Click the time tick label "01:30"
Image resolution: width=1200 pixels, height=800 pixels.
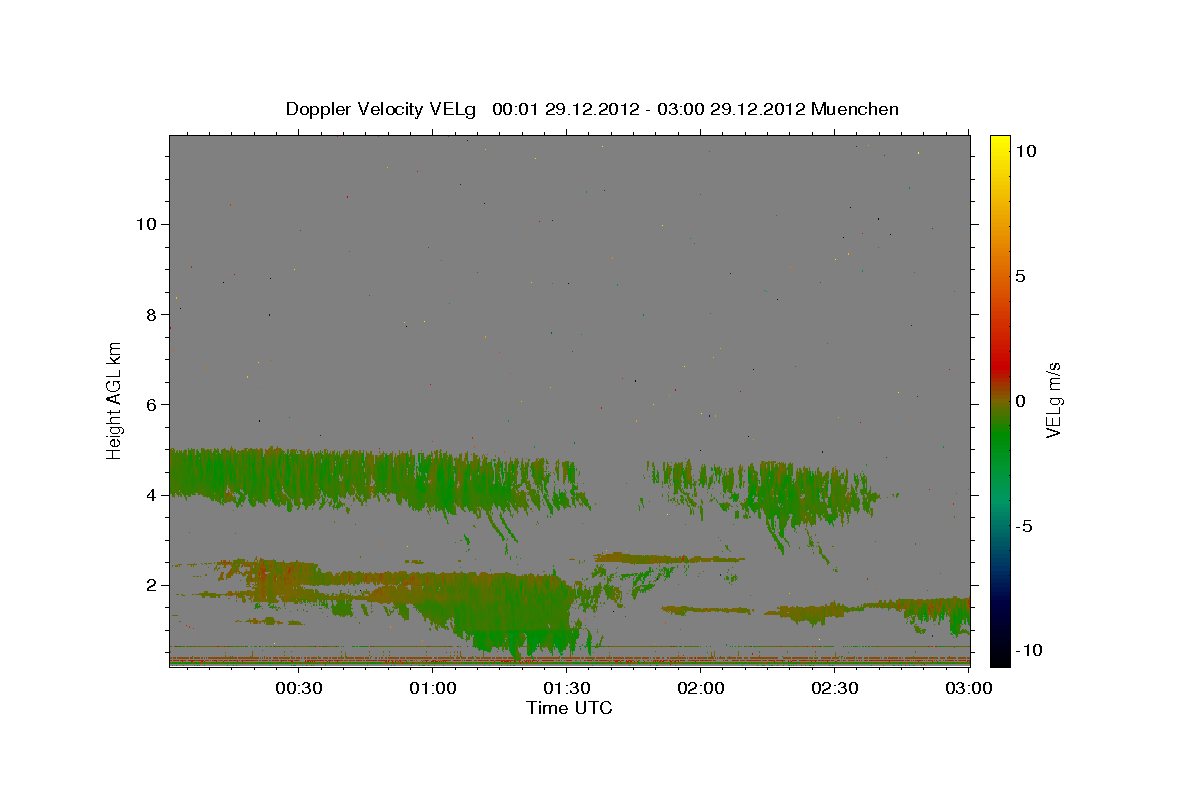click(x=566, y=688)
